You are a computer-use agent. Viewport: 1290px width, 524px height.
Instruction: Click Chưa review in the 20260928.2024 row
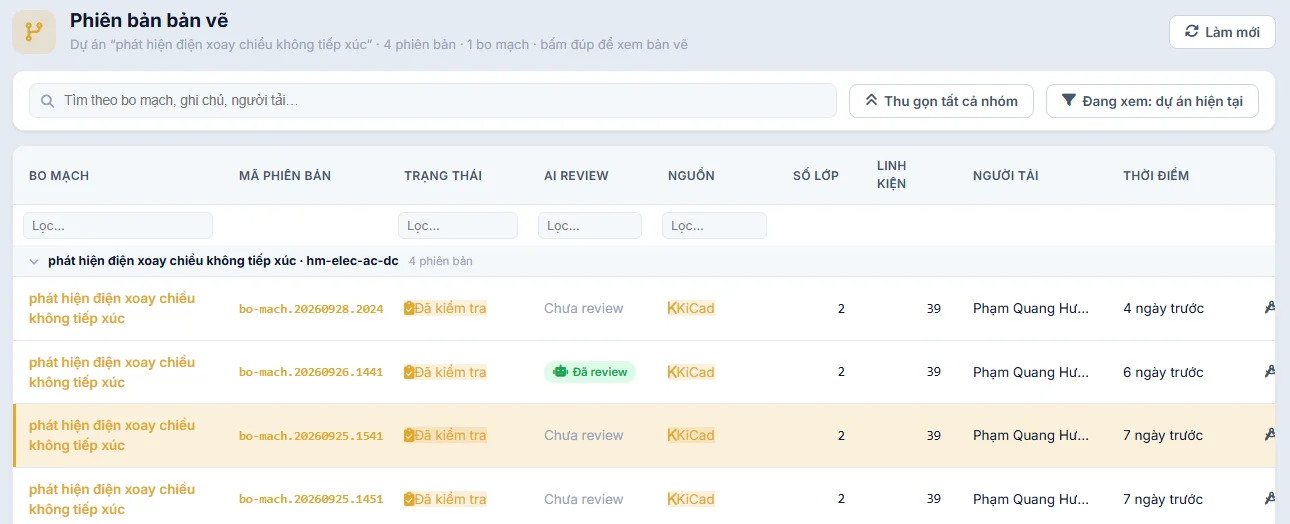tap(584, 308)
